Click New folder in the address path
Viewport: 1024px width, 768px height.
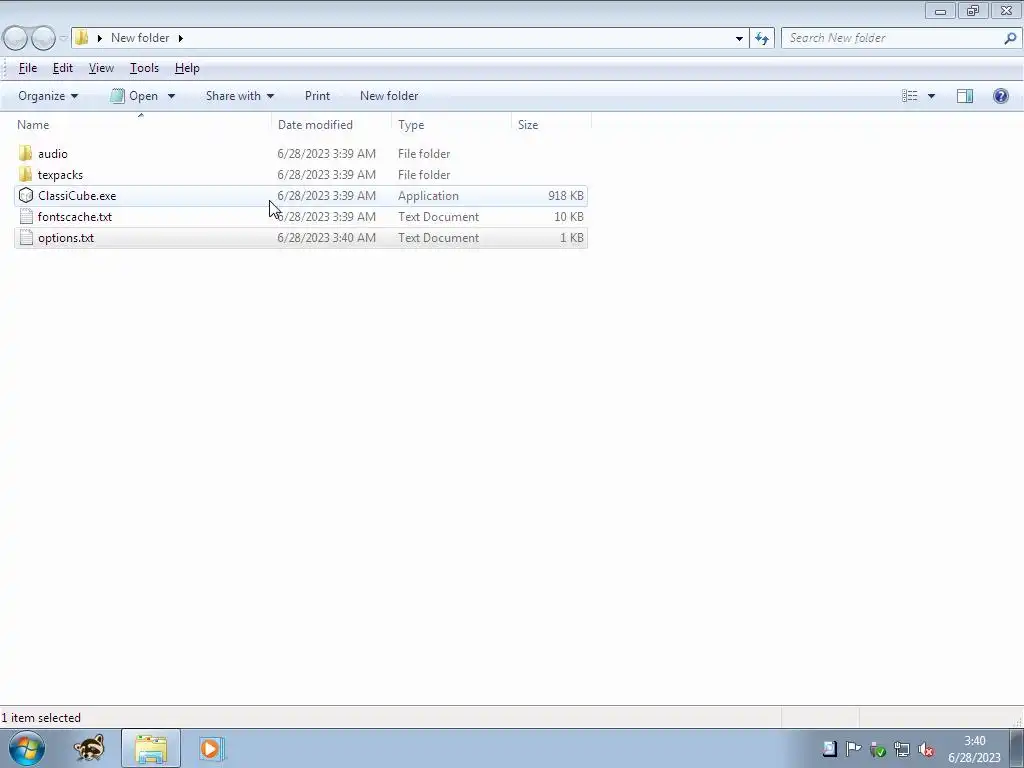(x=140, y=38)
